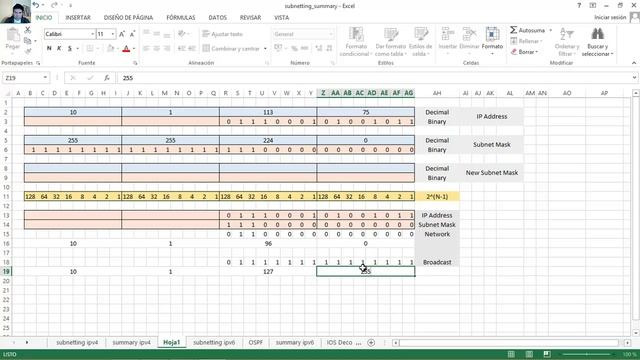Switch to summary ipv6 sheet tab
The height and width of the screenshot is (360, 640).
click(x=295, y=342)
